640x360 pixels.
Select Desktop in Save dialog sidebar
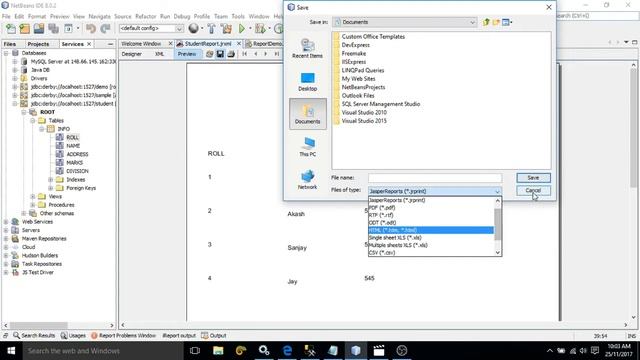point(307,82)
